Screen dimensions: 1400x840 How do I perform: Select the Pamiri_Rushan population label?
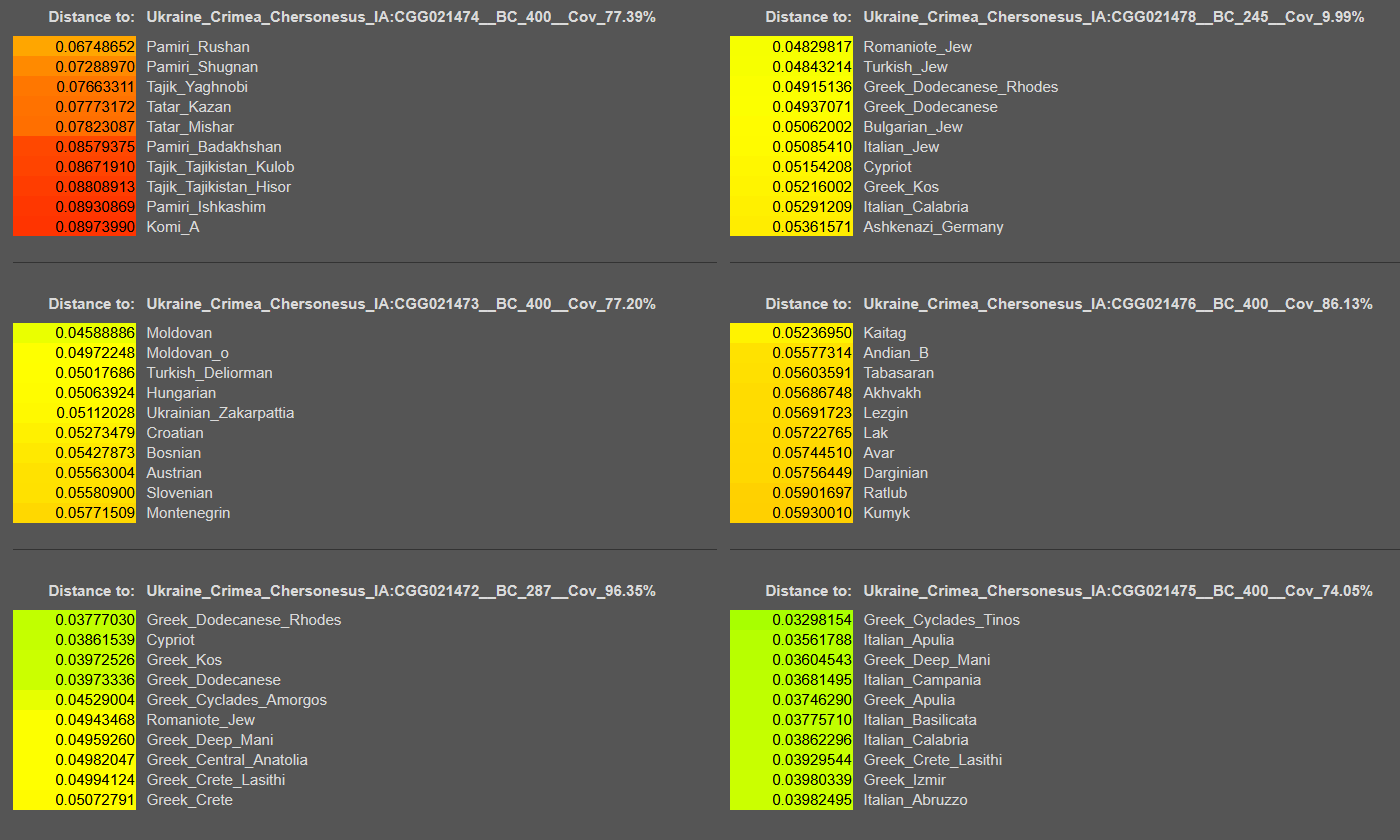pos(198,47)
